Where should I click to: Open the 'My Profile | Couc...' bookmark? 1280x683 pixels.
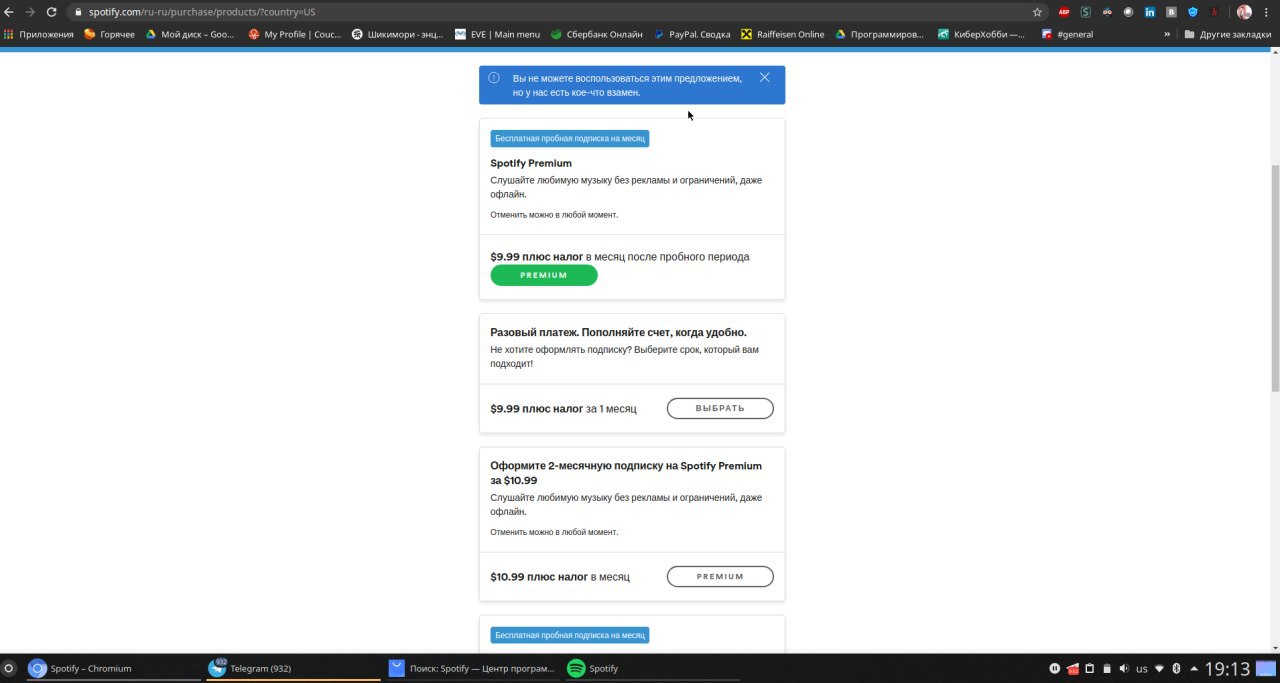click(x=295, y=34)
